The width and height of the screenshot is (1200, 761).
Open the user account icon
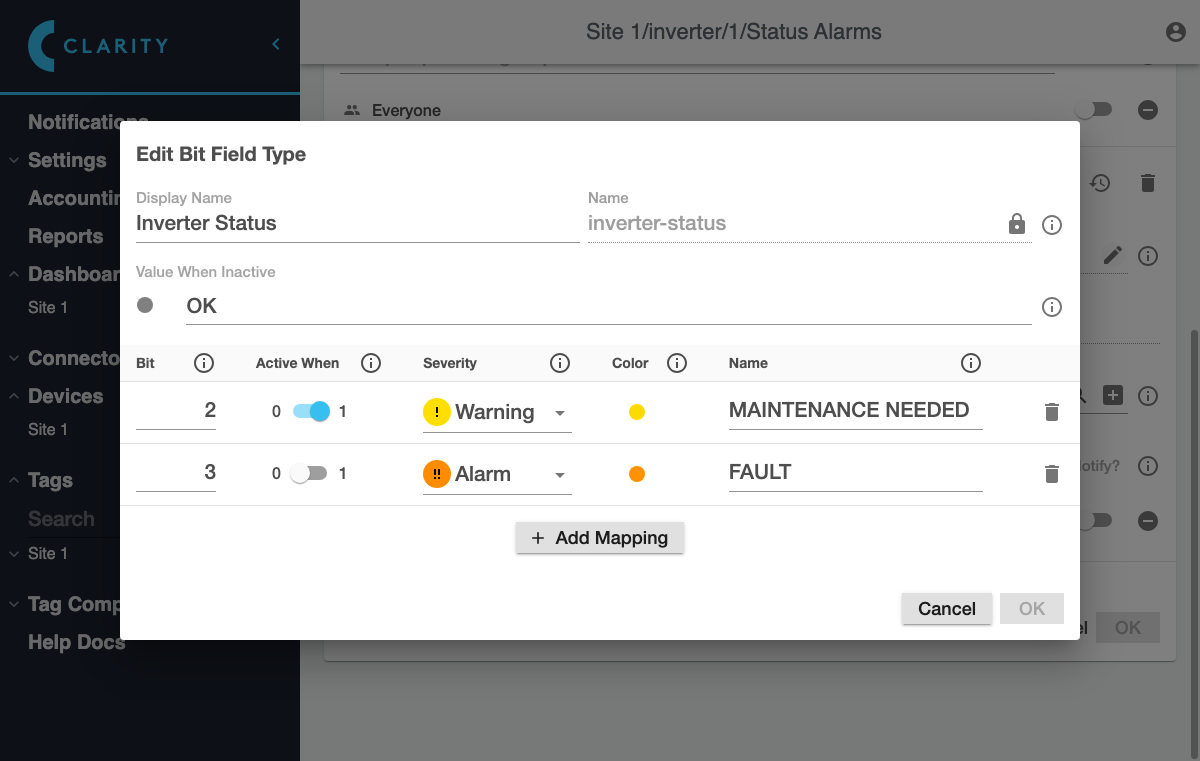[x=1176, y=32]
